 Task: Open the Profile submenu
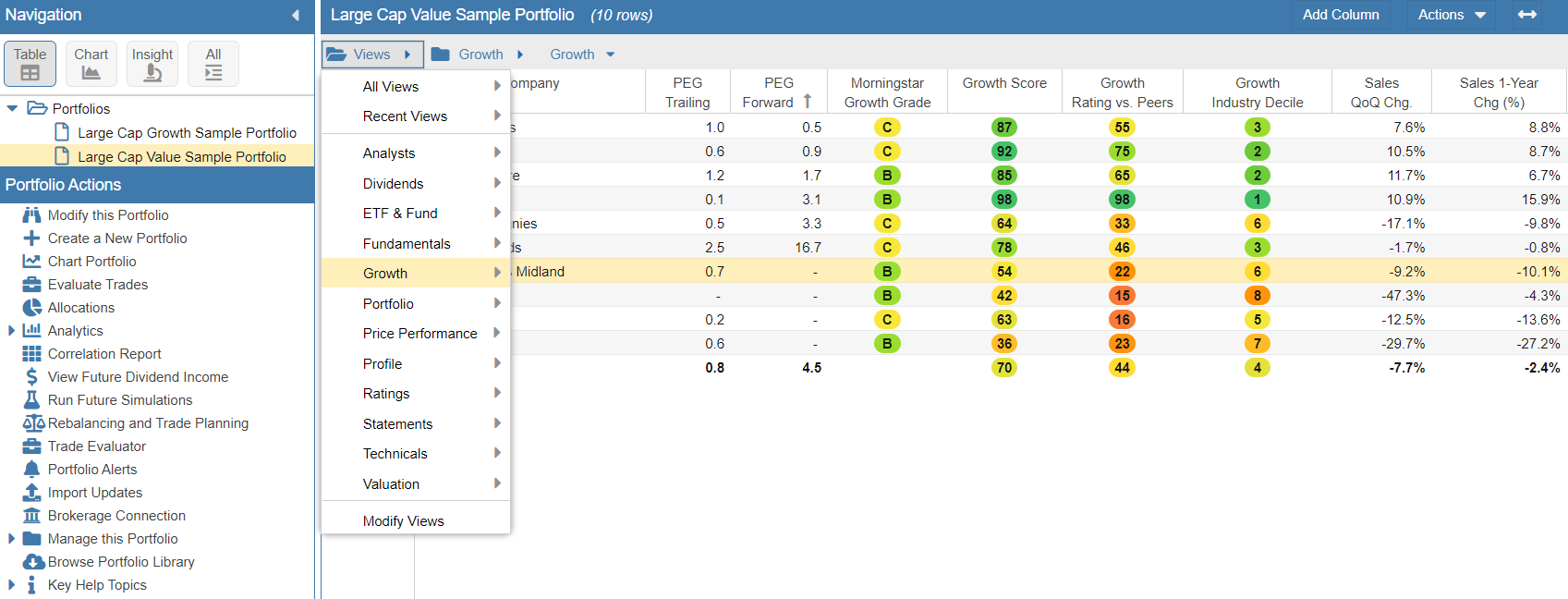tap(416, 364)
